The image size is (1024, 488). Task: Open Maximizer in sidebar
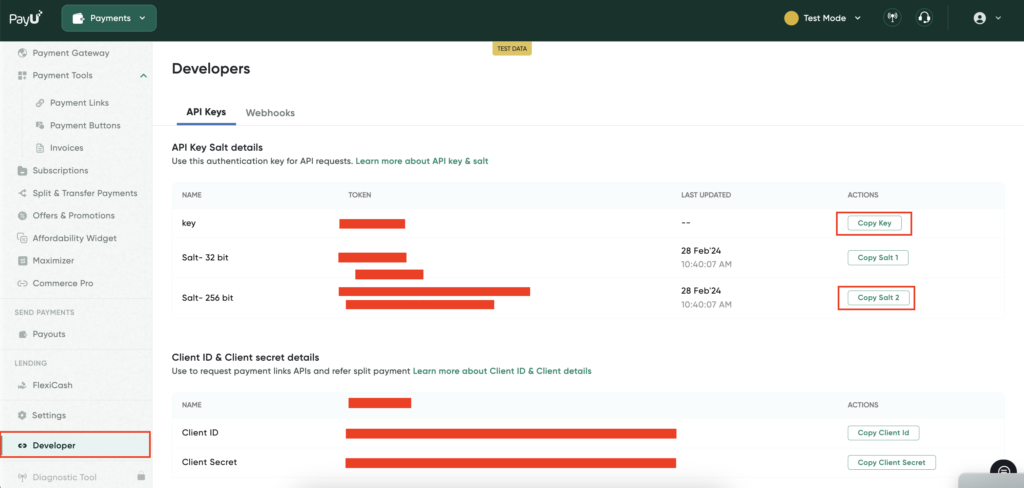[x=54, y=261]
